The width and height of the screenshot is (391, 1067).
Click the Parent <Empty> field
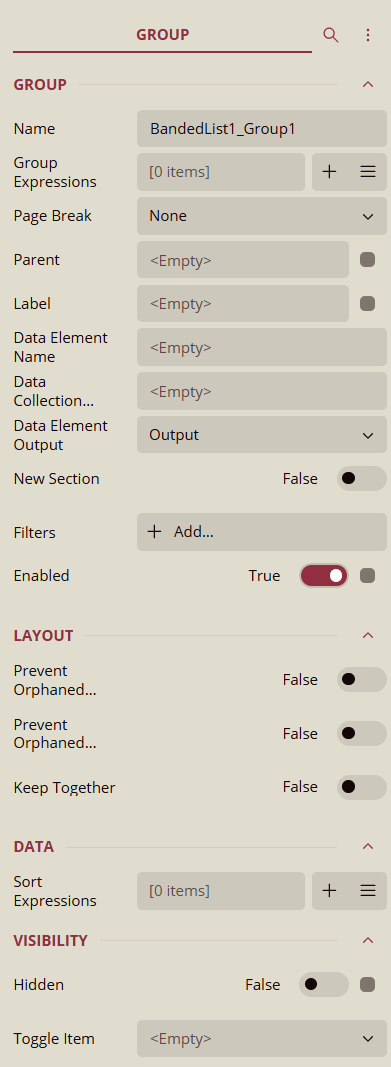[x=243, y=259]
